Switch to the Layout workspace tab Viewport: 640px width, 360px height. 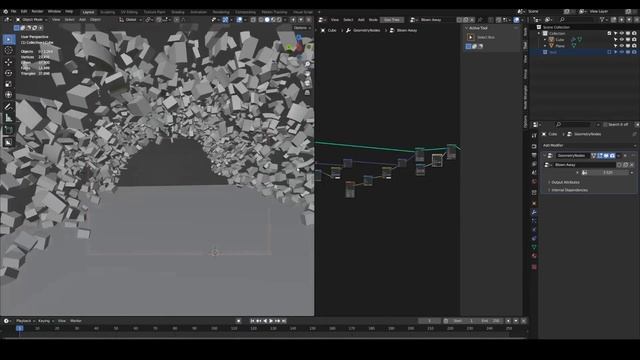point(89,12)
